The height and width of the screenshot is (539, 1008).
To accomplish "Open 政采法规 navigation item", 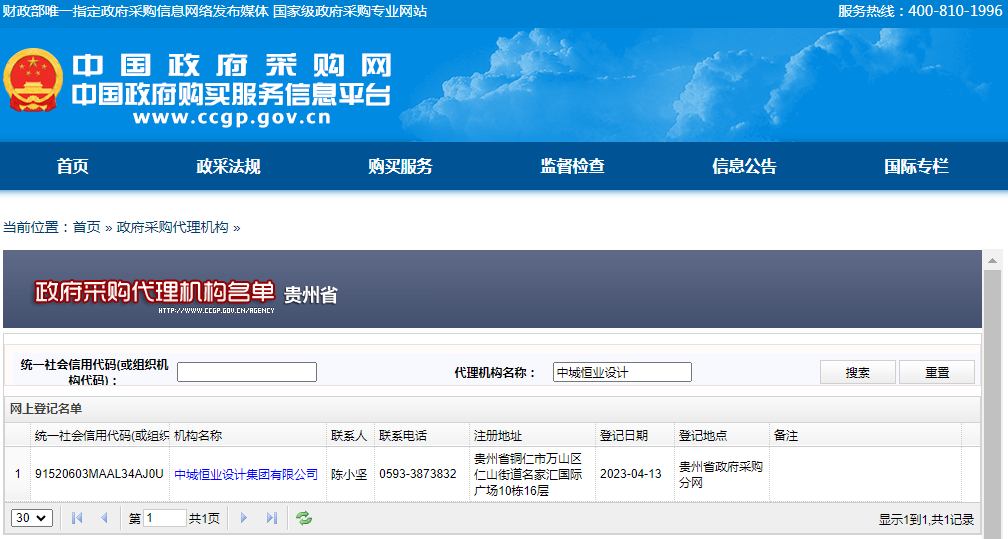I will pyautogui.click(x=228, y=166).
